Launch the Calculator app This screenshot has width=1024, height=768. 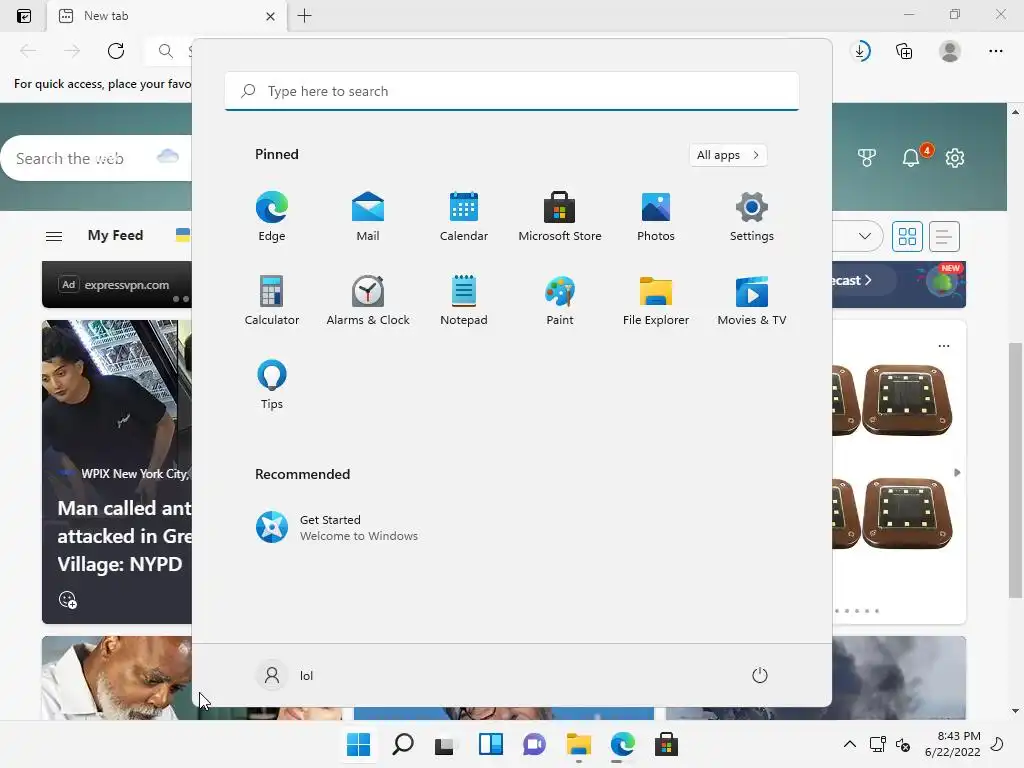[272, 300]
